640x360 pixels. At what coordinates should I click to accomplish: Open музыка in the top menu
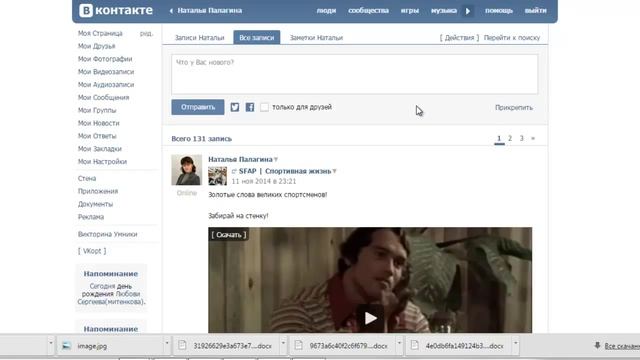click(x=444, y=11)
